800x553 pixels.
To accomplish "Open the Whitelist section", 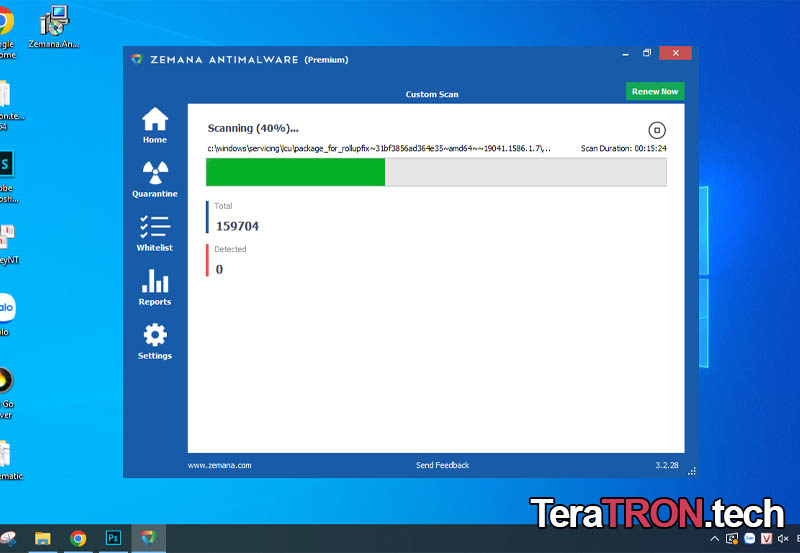I will (155, 233).
